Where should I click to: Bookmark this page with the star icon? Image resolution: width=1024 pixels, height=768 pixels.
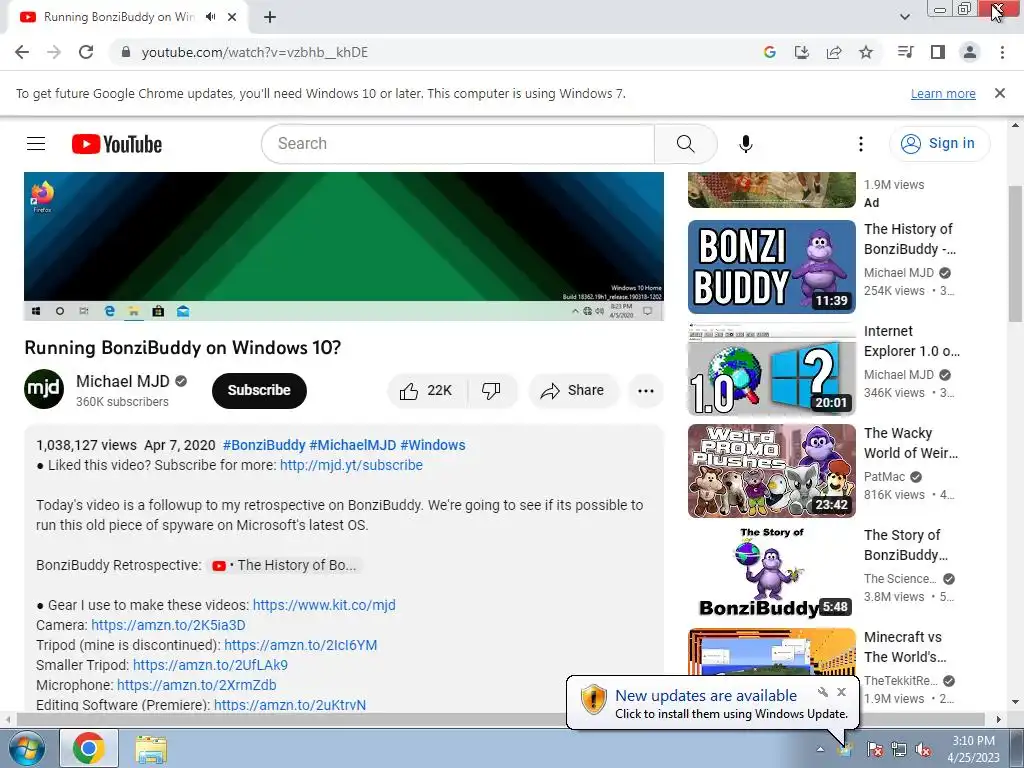[866, 52]
